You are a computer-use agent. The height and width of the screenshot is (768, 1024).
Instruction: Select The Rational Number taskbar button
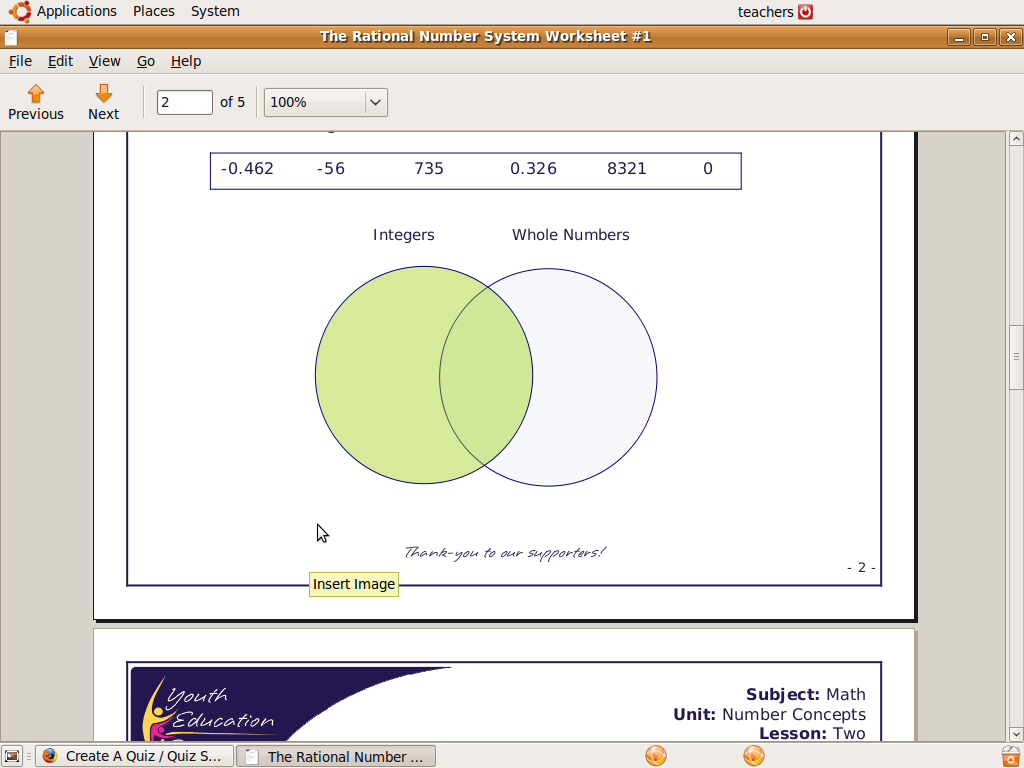pos(335,756)
